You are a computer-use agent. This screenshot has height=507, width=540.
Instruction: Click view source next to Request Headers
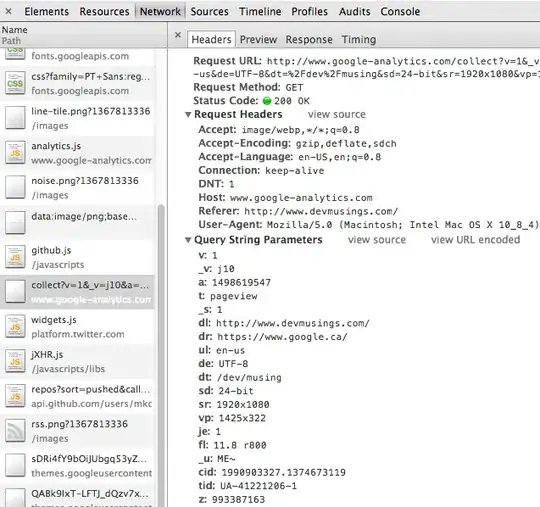point(337,114)
